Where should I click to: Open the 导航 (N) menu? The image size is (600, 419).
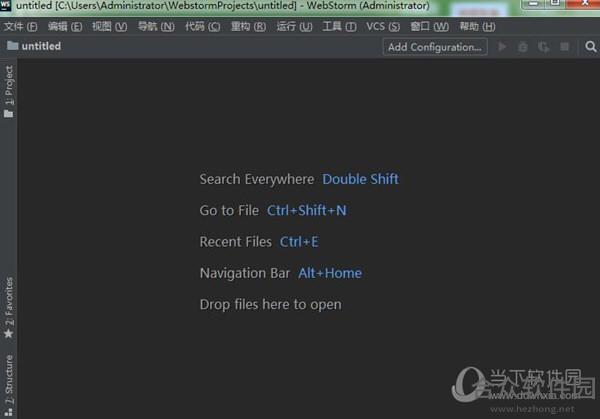[156, 26]
